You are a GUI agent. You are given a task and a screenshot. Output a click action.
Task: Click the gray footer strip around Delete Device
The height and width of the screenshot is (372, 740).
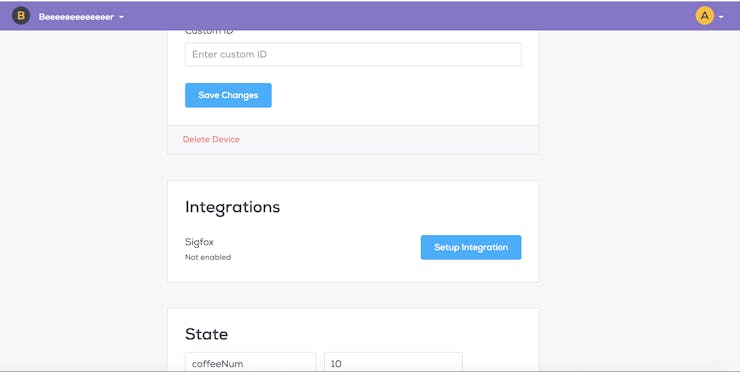pos(378,140)
